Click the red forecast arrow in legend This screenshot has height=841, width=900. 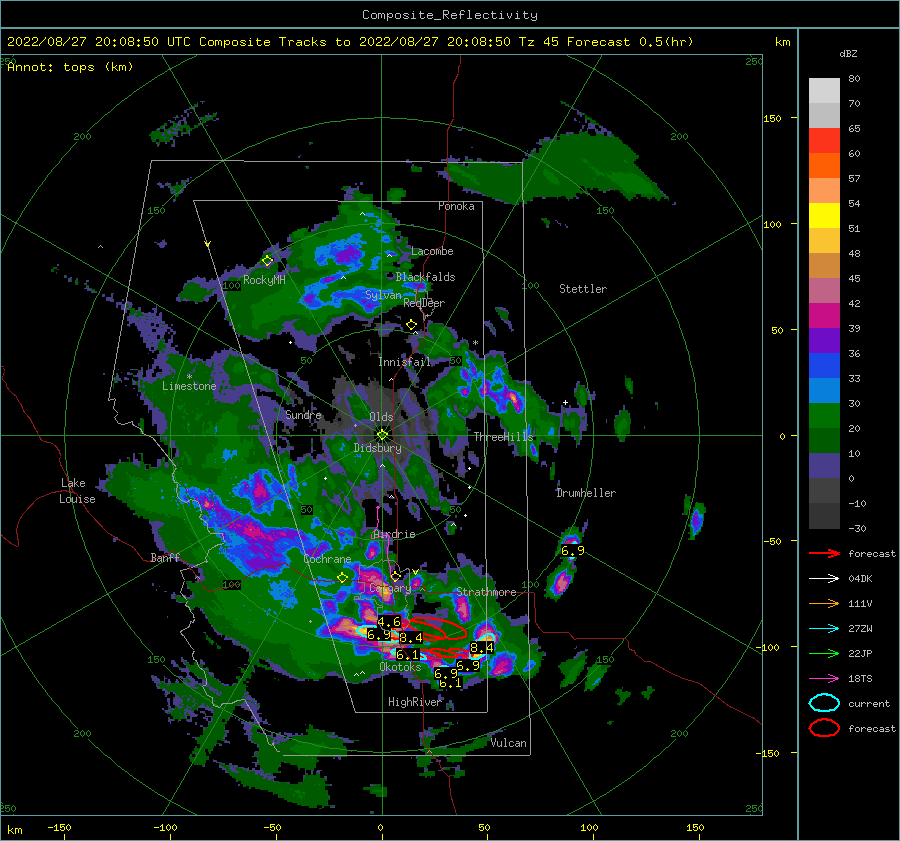tap(824, 553)
